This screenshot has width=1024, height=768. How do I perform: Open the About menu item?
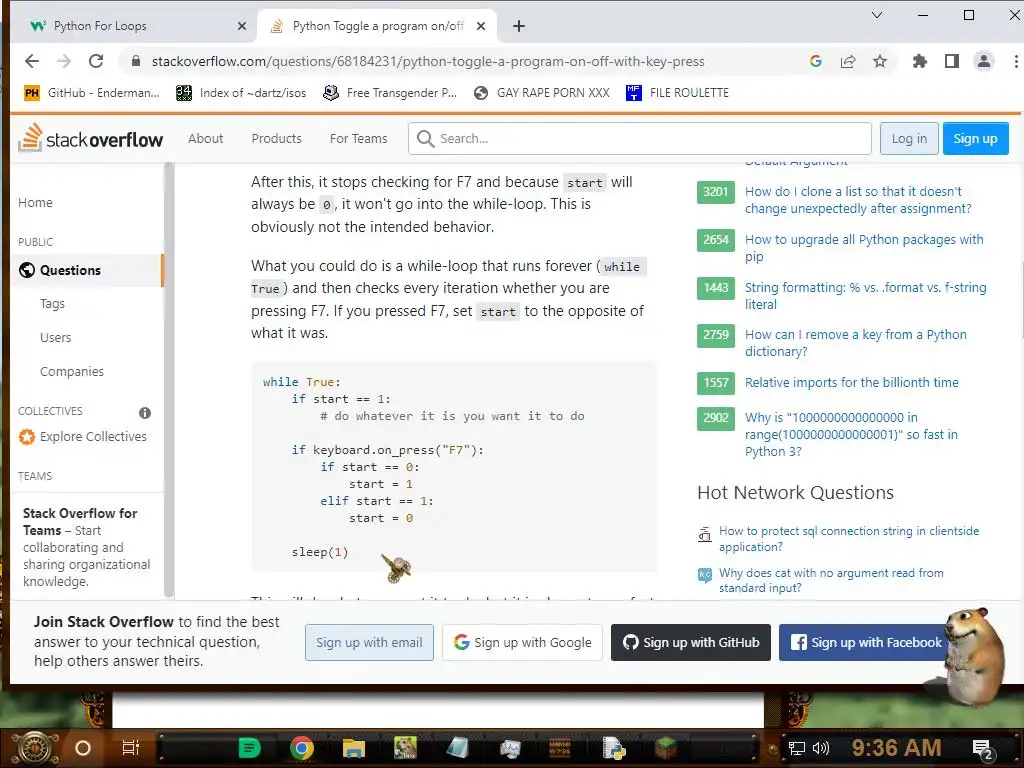(x=206, y=138)
